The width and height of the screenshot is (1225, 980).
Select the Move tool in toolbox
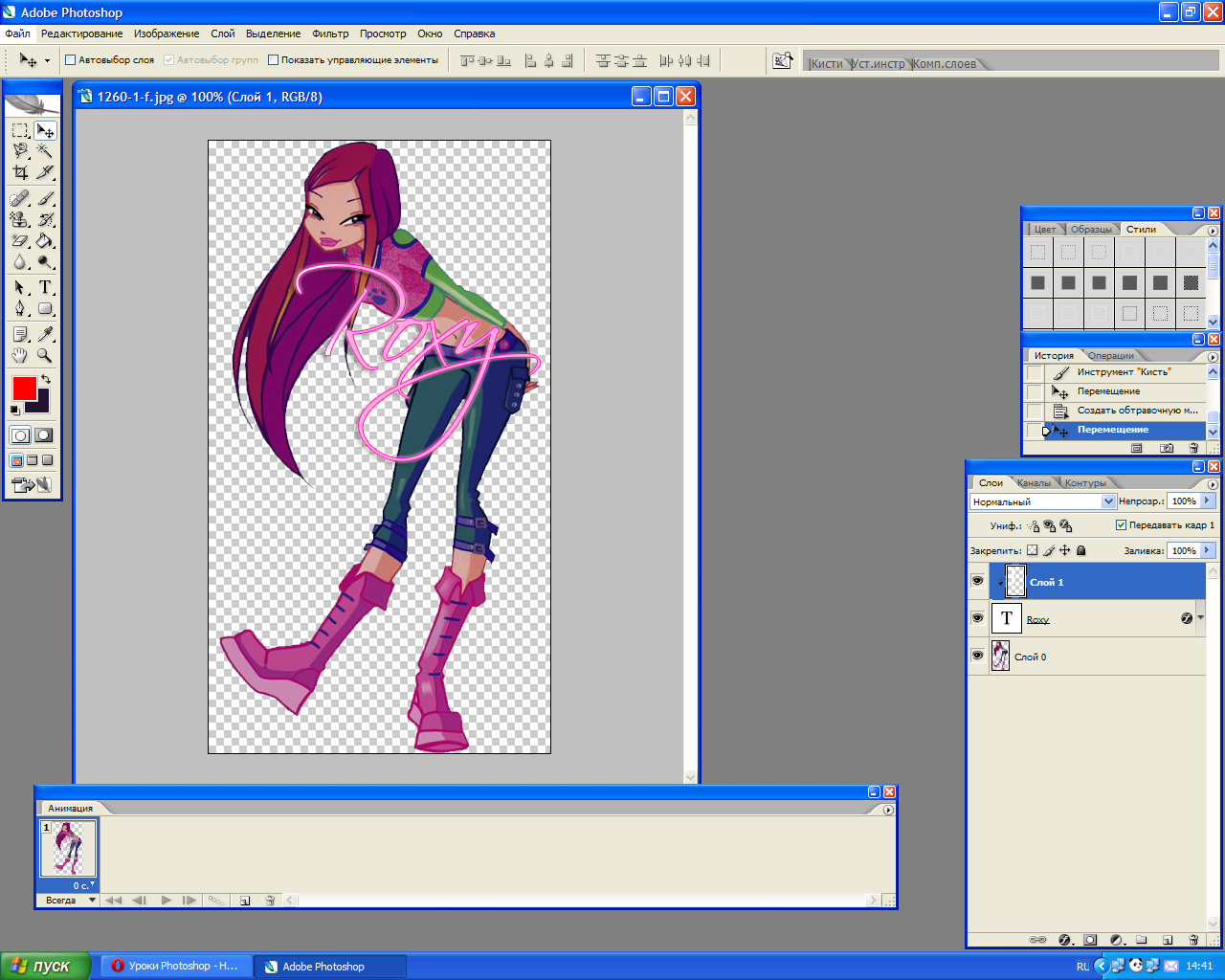[x=45, y=130]
